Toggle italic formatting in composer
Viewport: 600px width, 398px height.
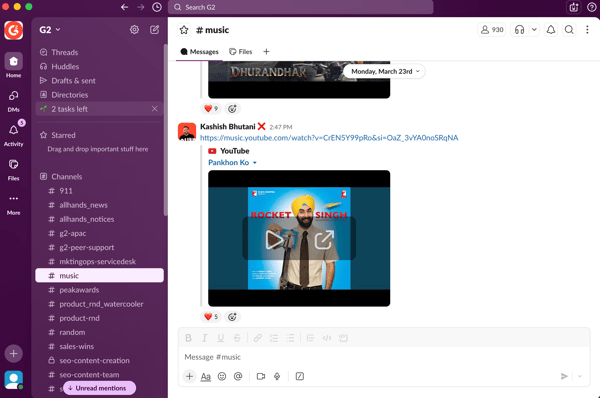click(x=204, y=338)
